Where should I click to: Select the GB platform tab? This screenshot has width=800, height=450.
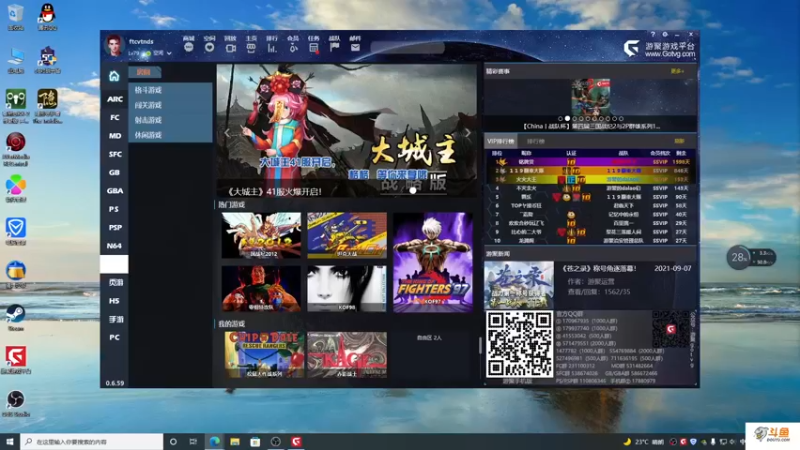[x=114, y=172]
